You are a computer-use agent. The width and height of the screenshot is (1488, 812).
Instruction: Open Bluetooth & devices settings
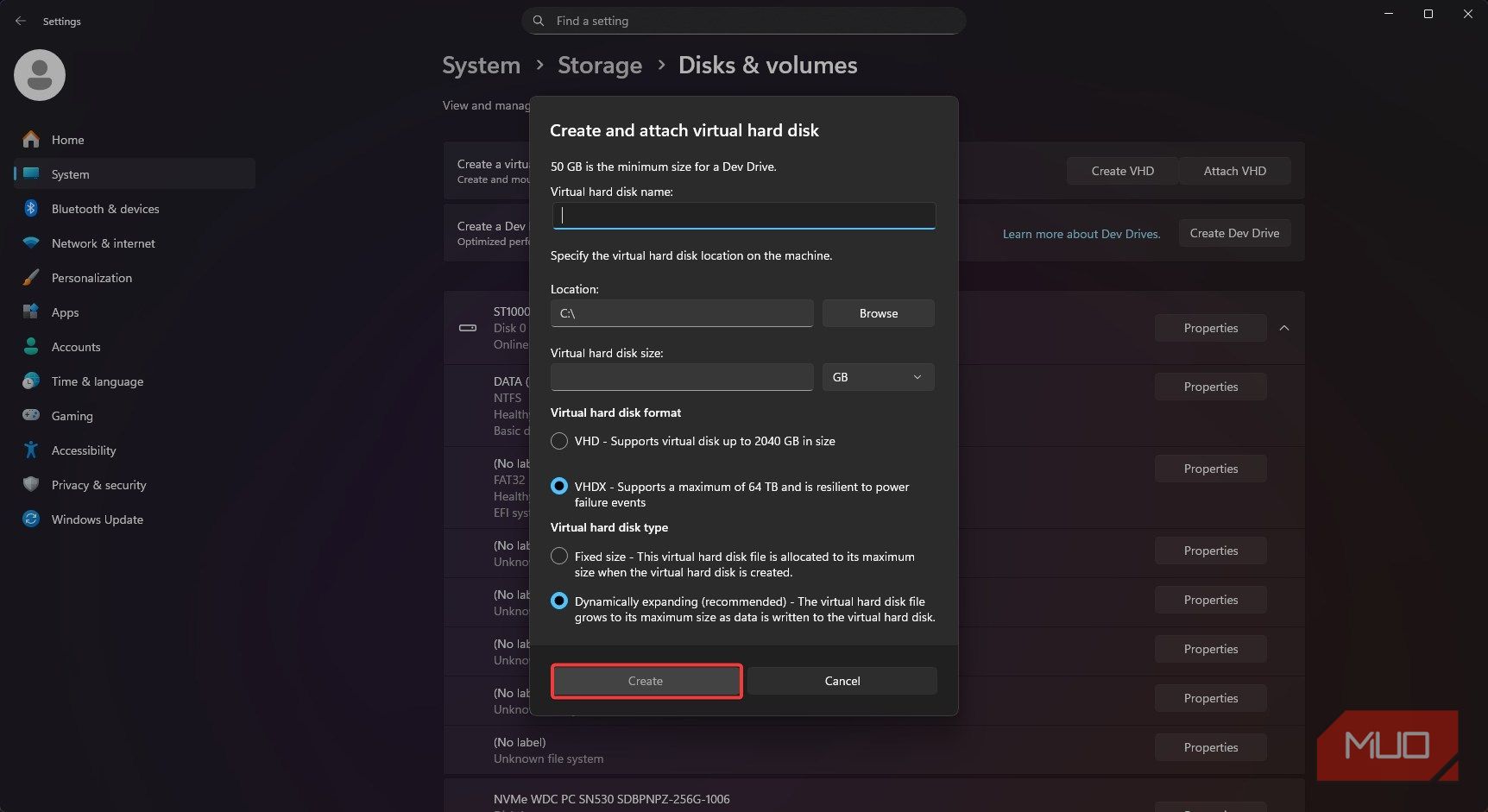[x=135, y=209]
